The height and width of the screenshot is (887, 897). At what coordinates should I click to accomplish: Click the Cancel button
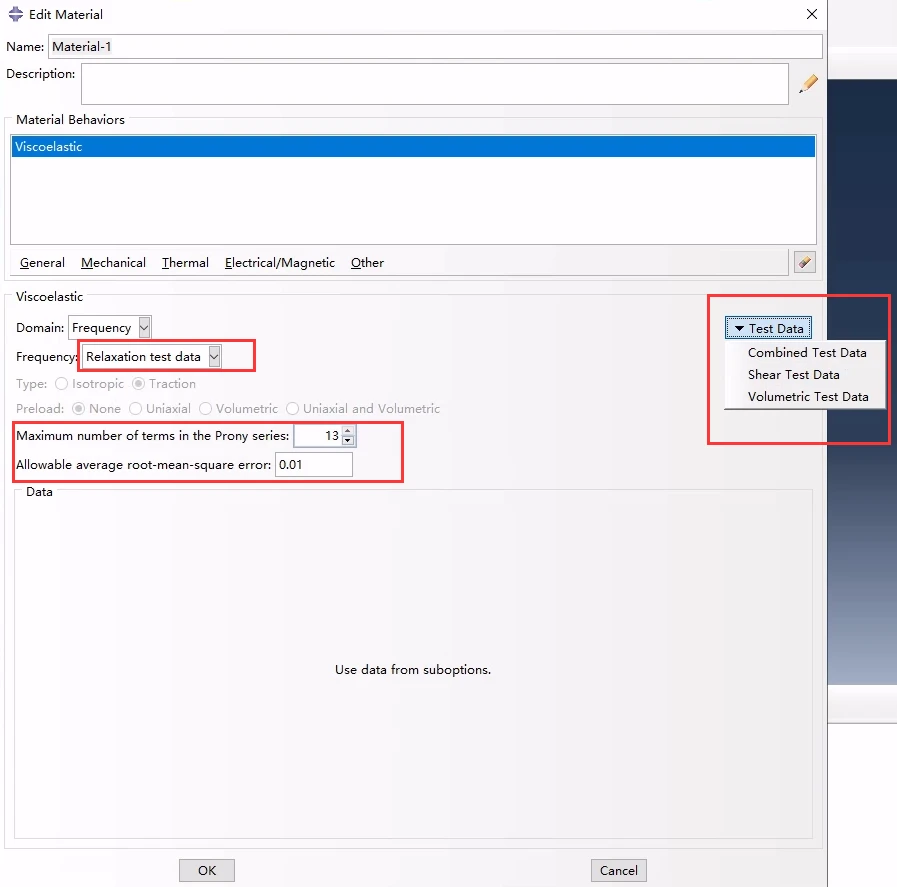(x=618, y=870)
